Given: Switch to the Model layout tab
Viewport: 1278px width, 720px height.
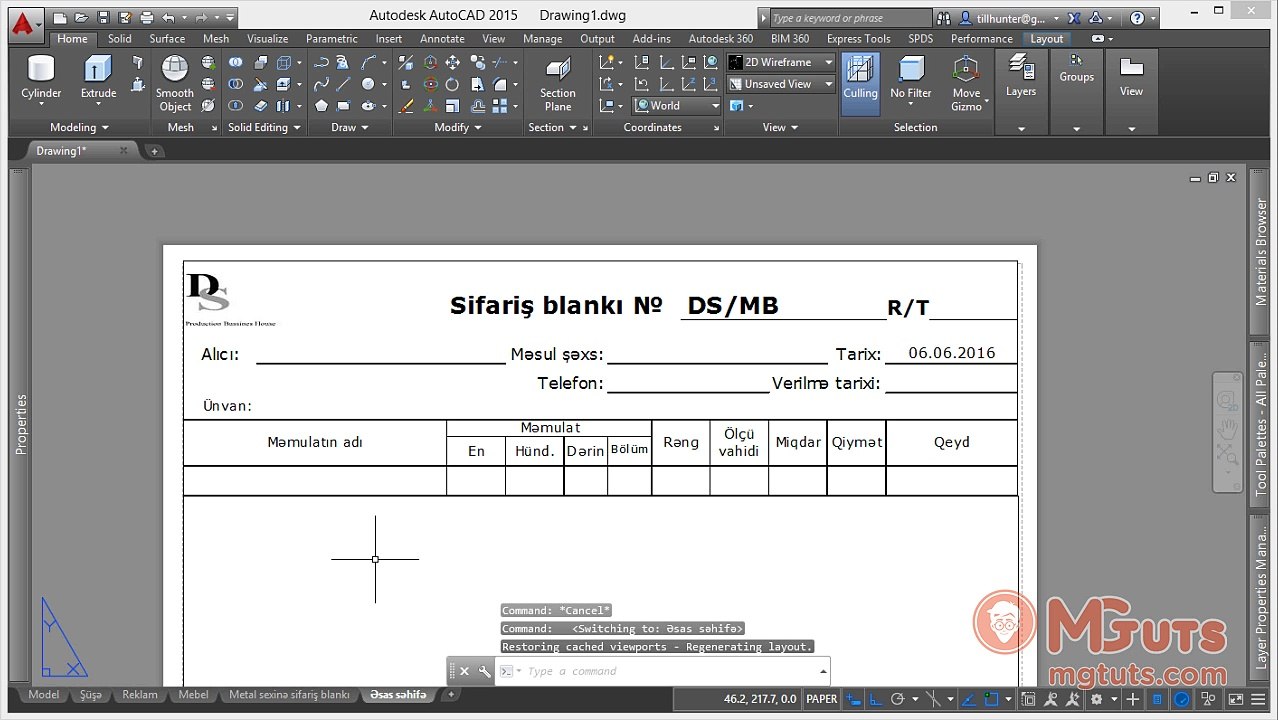Looking at the screenshot, I should click(43, 694).
